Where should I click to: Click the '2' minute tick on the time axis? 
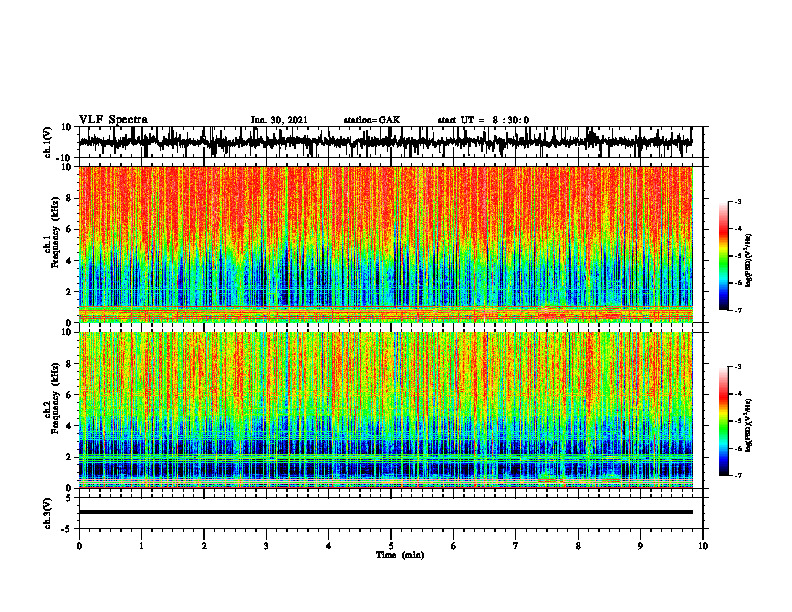[204, 546]
